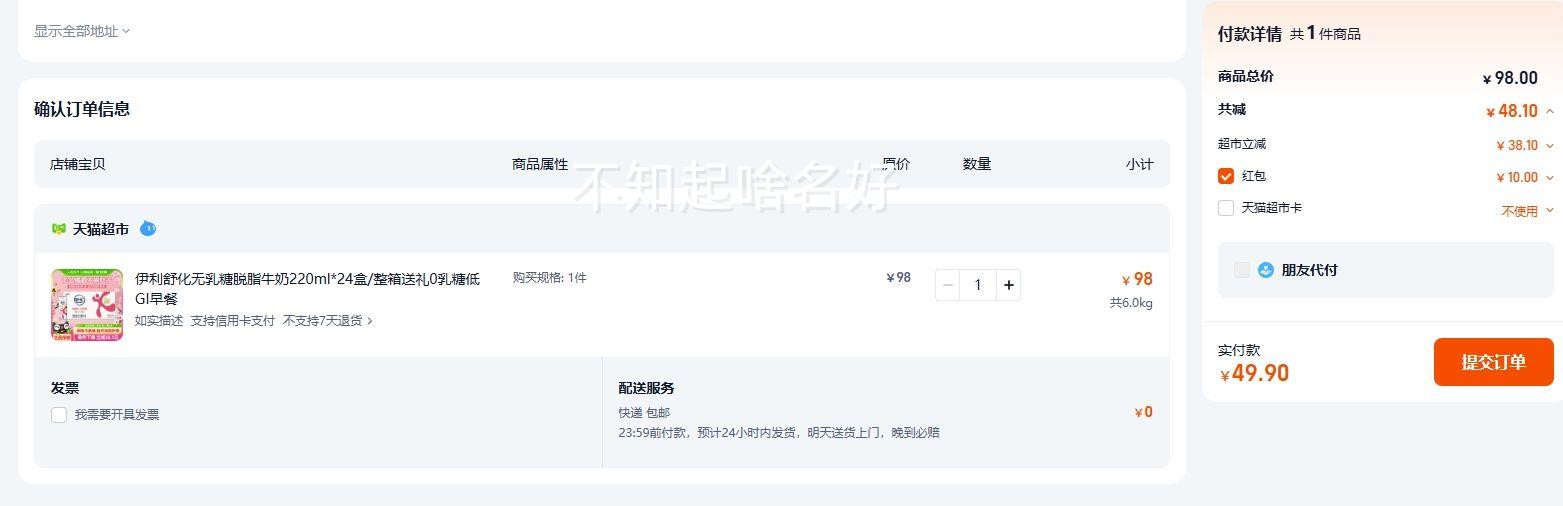The width and height of the screenshot is (1563, 506).
Task: Click the 发票 section label
Action: 65,388
